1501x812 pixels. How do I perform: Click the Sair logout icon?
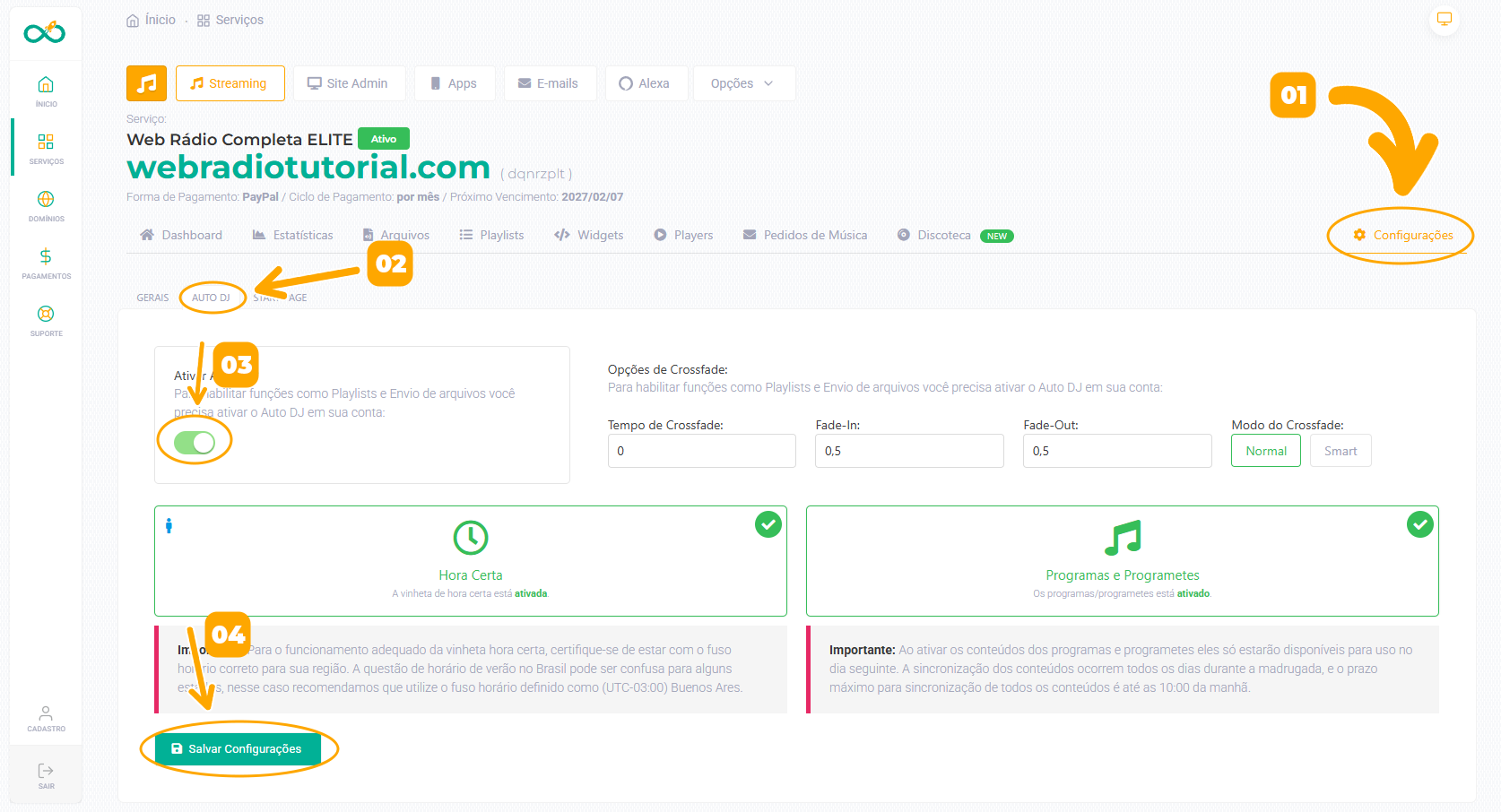point(46,775)
